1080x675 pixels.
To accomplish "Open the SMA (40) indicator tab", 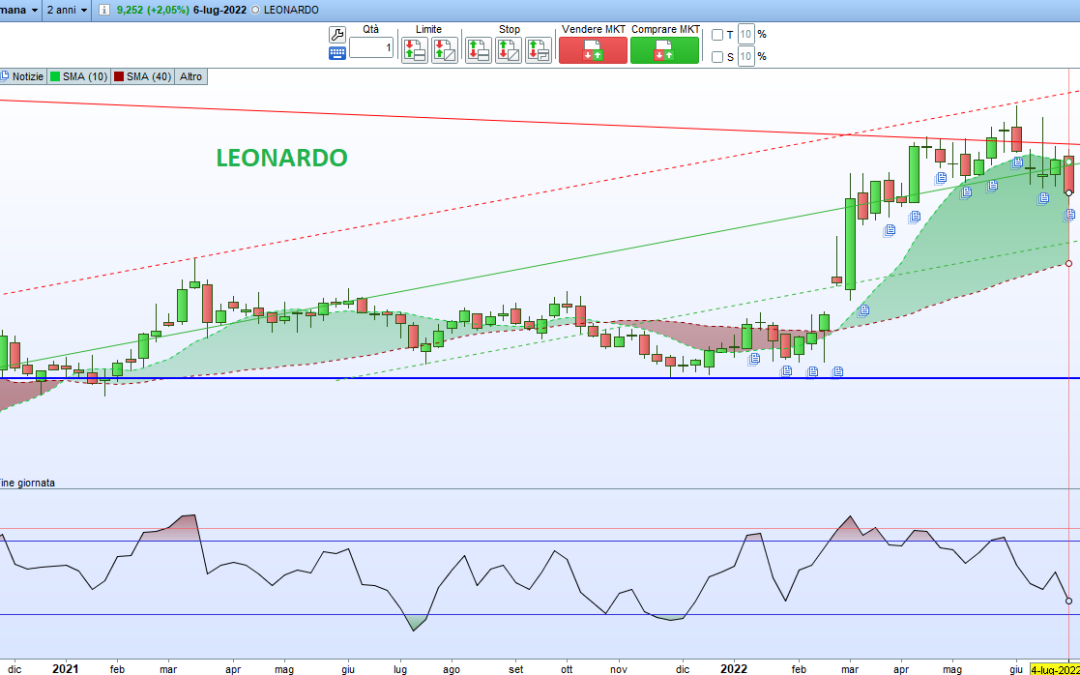I will click(x=143, y=76).
